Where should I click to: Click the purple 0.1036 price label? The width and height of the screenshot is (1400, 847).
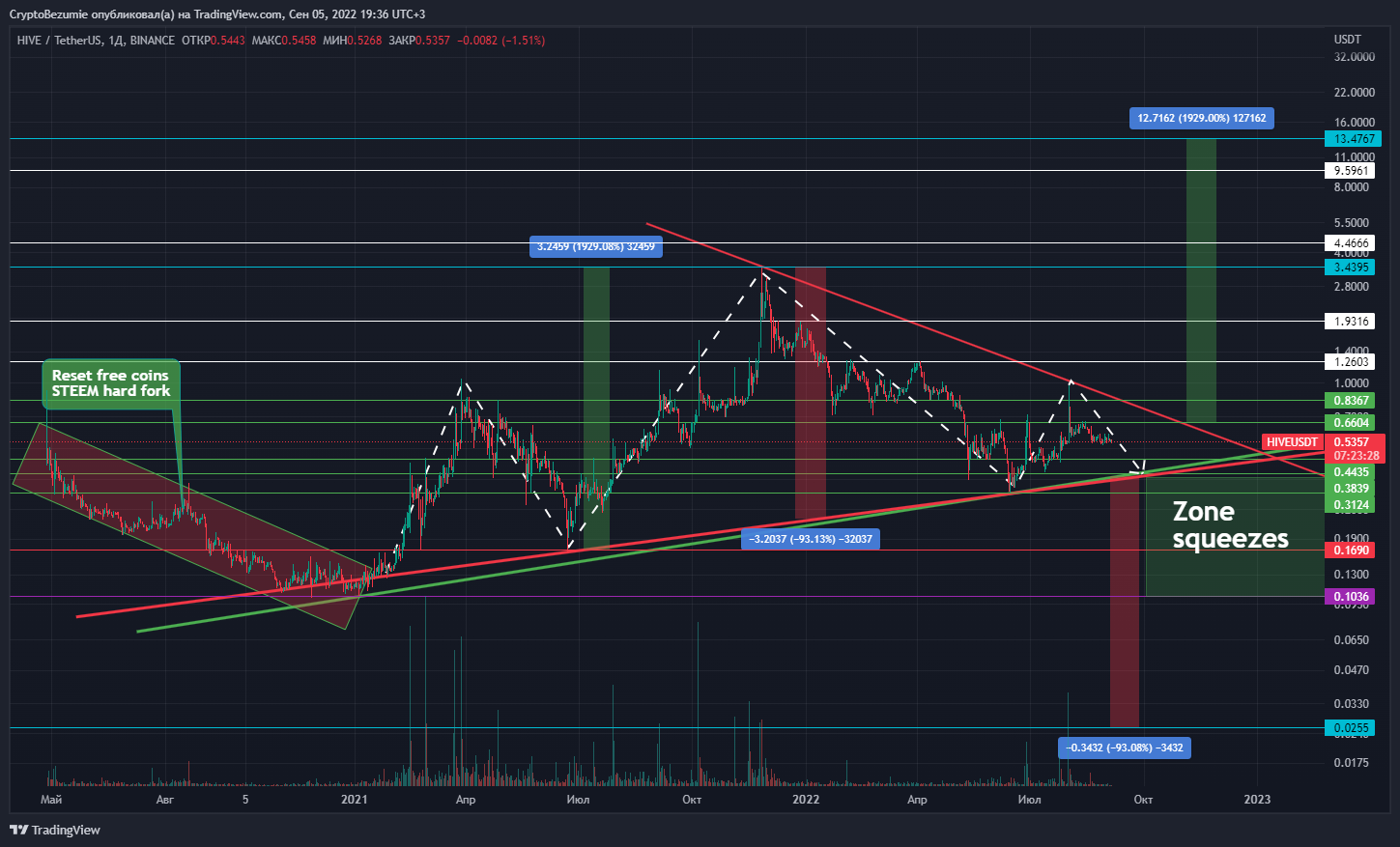[1351, 597]
